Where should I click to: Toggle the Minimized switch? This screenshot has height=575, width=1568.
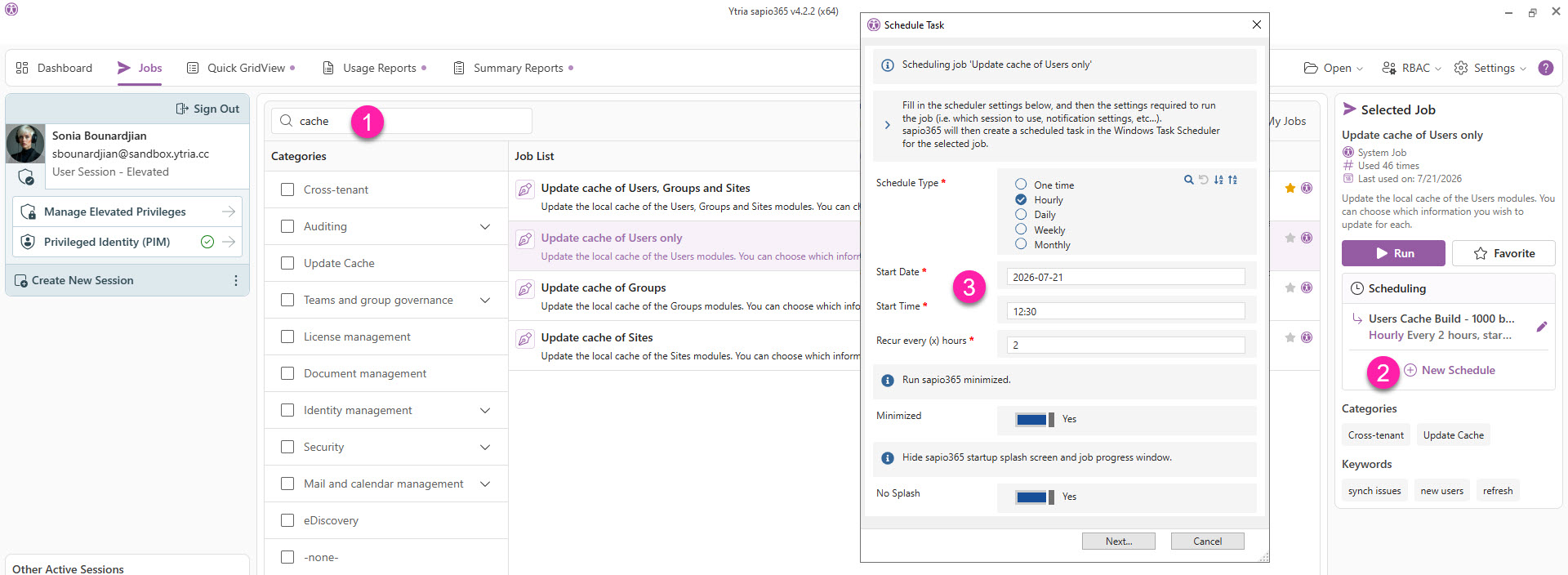pos(1035,419)
